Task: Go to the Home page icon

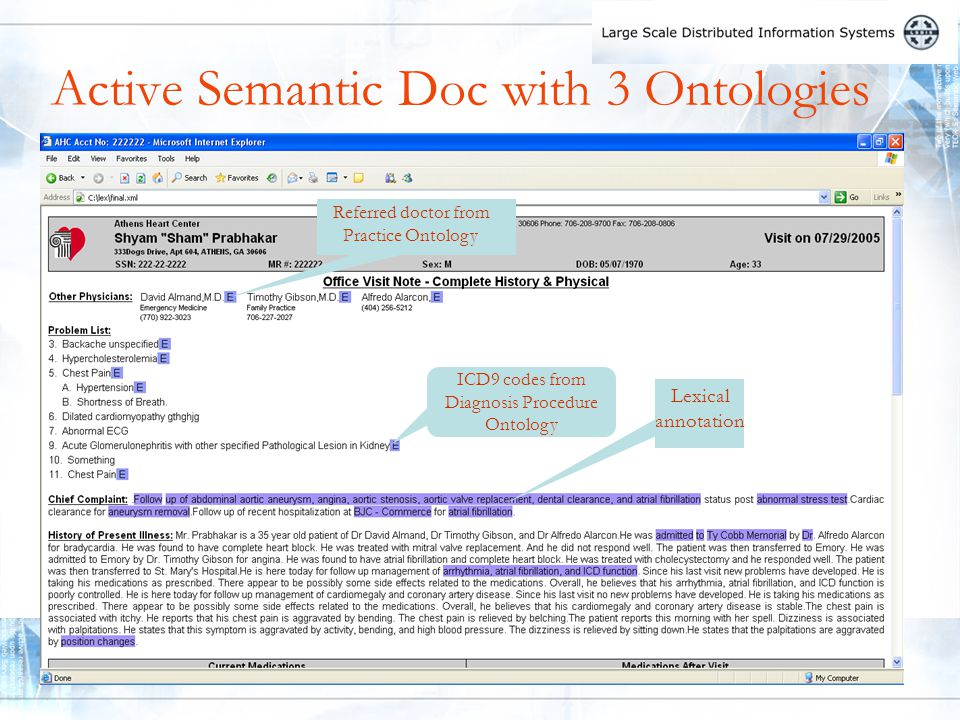Action: [x=158, y=178]
